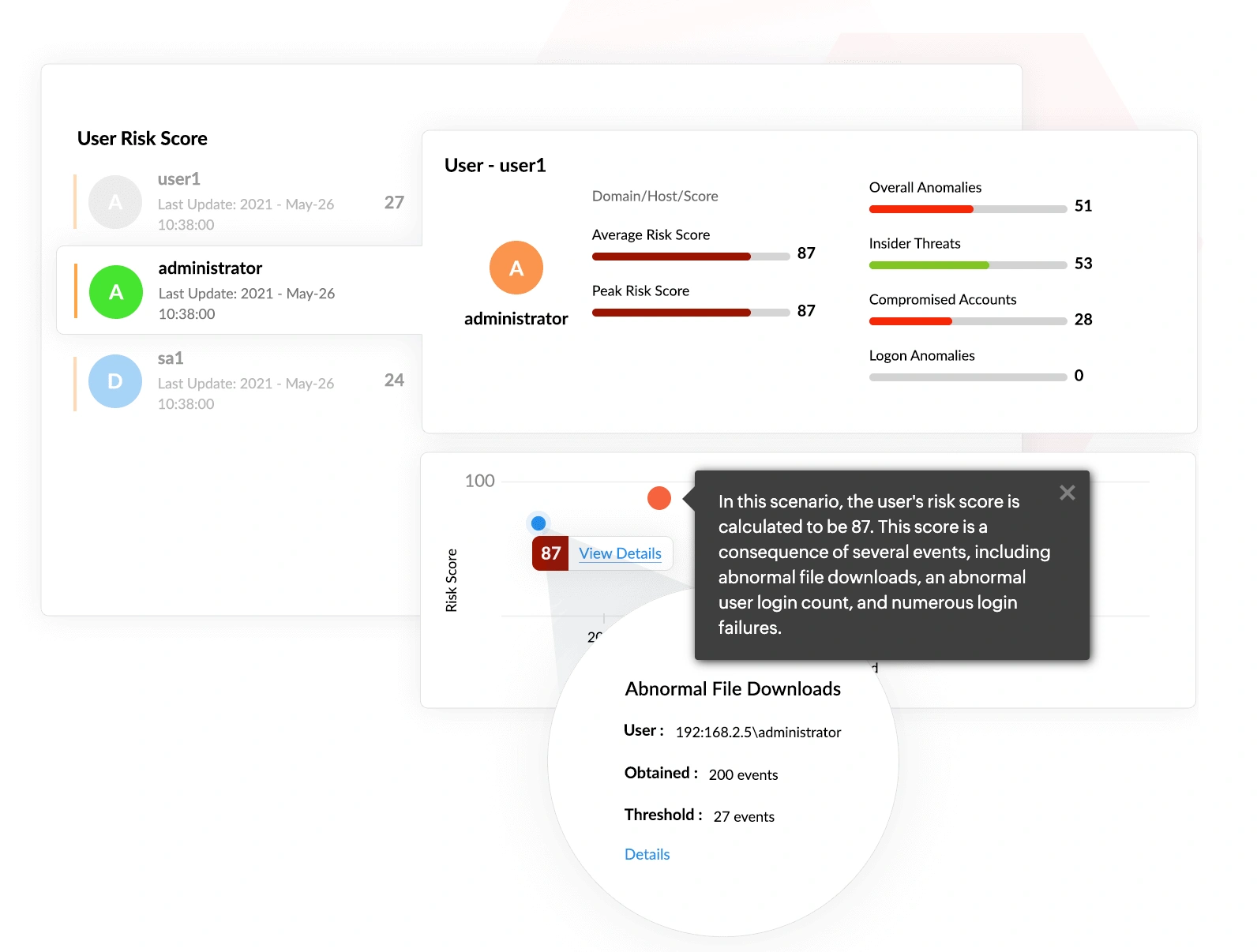Click the '200 events' obtained value

point(743,774)
